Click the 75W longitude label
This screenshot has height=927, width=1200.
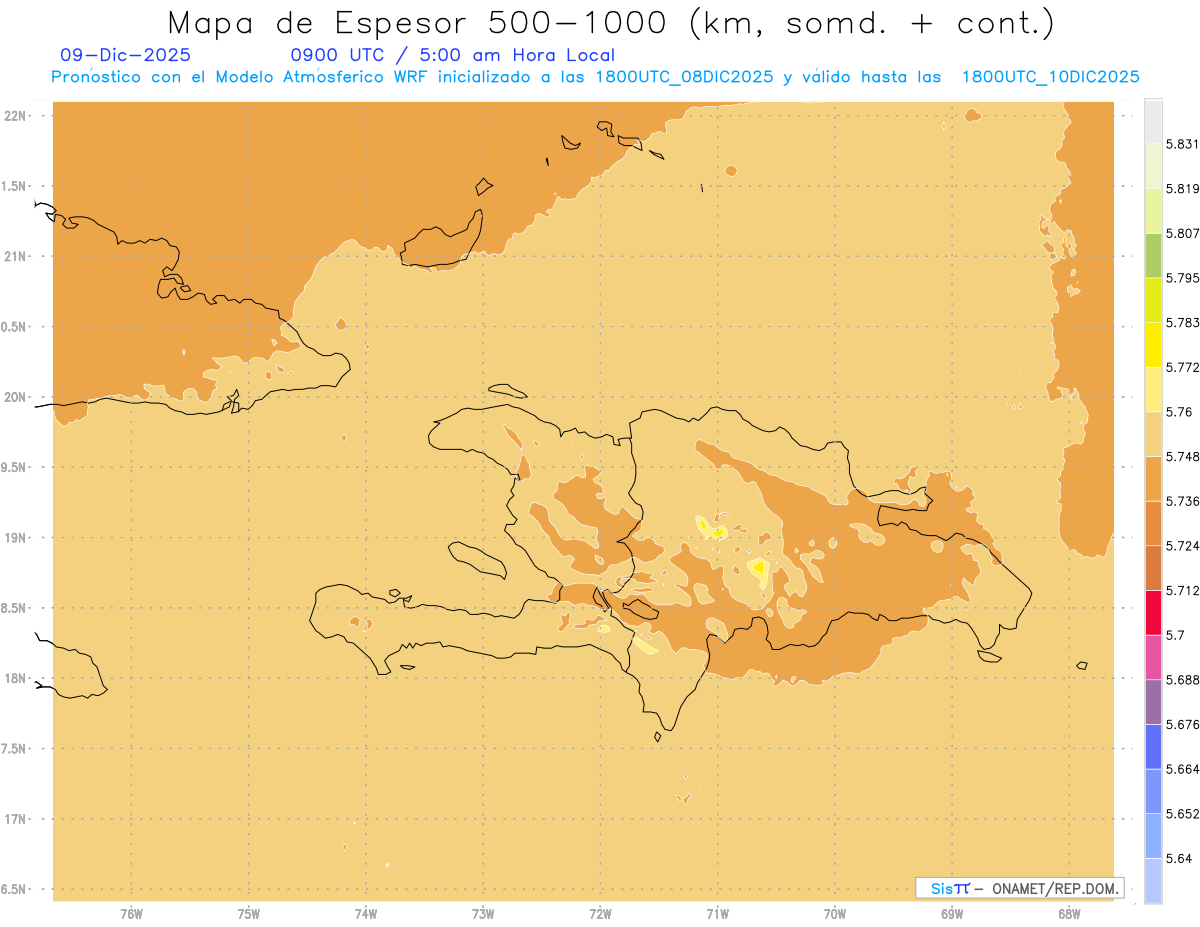[x=249, y=914]
